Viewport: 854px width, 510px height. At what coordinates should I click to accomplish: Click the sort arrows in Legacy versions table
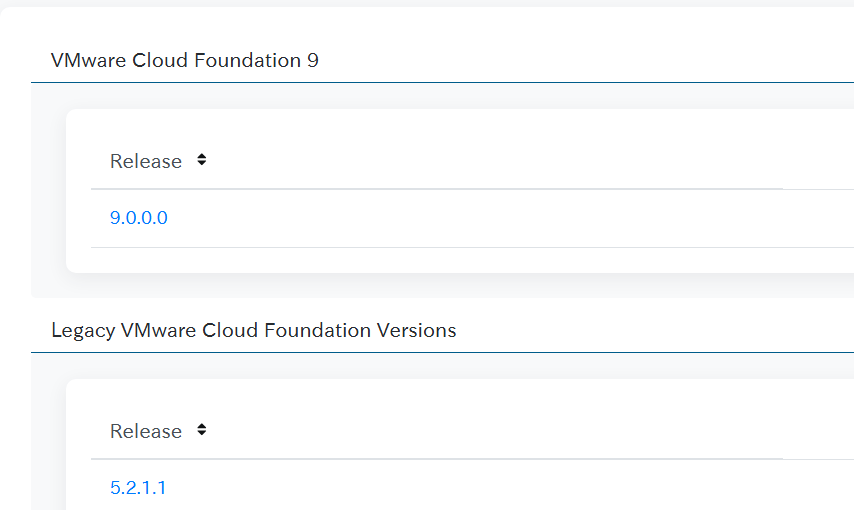pos(202,430)
